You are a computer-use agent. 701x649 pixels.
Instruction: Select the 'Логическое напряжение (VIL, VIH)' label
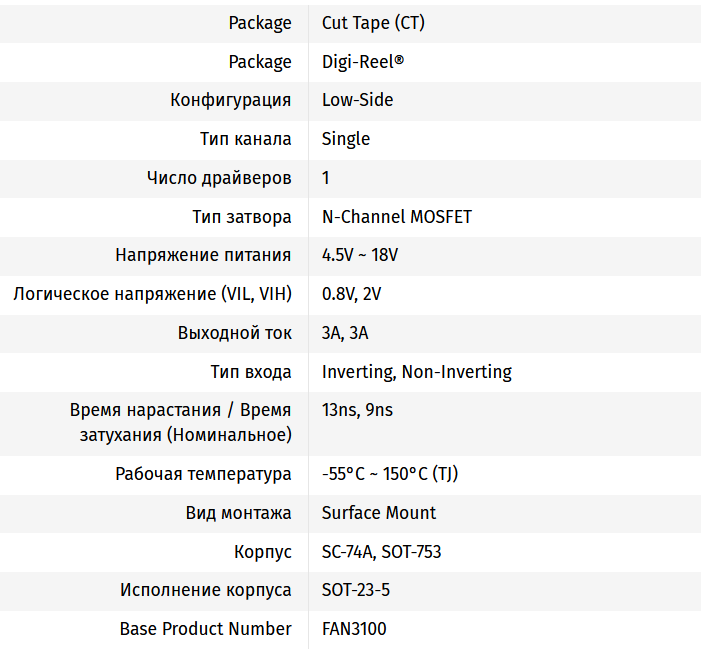tap(152, 294)
